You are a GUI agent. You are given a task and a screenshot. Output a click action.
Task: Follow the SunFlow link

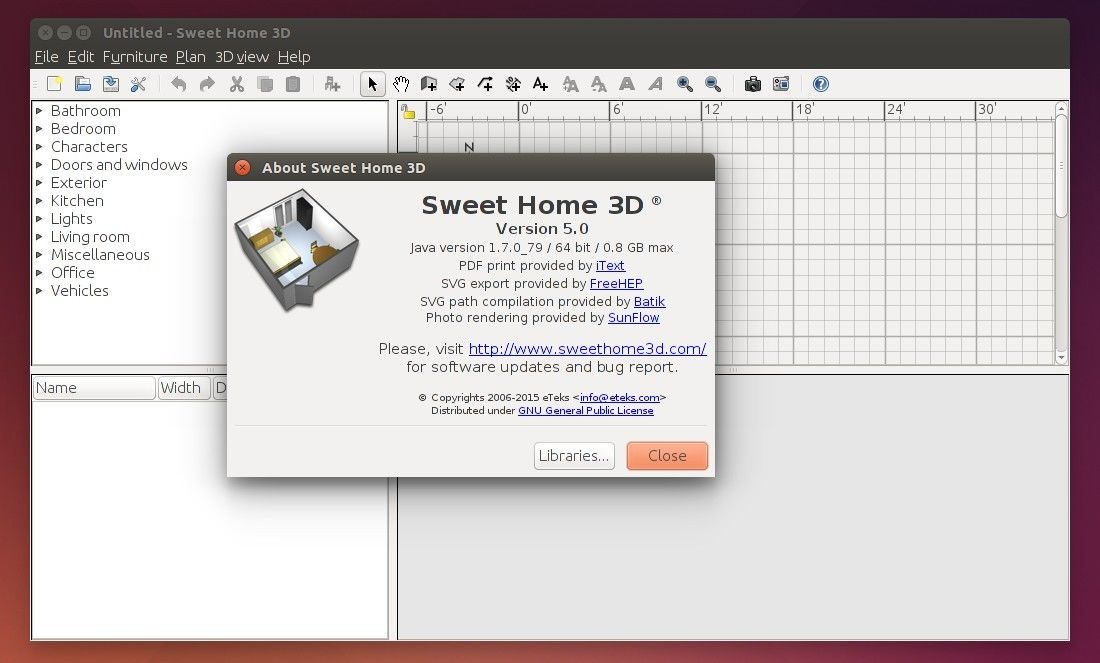click(x=633, y=318)
